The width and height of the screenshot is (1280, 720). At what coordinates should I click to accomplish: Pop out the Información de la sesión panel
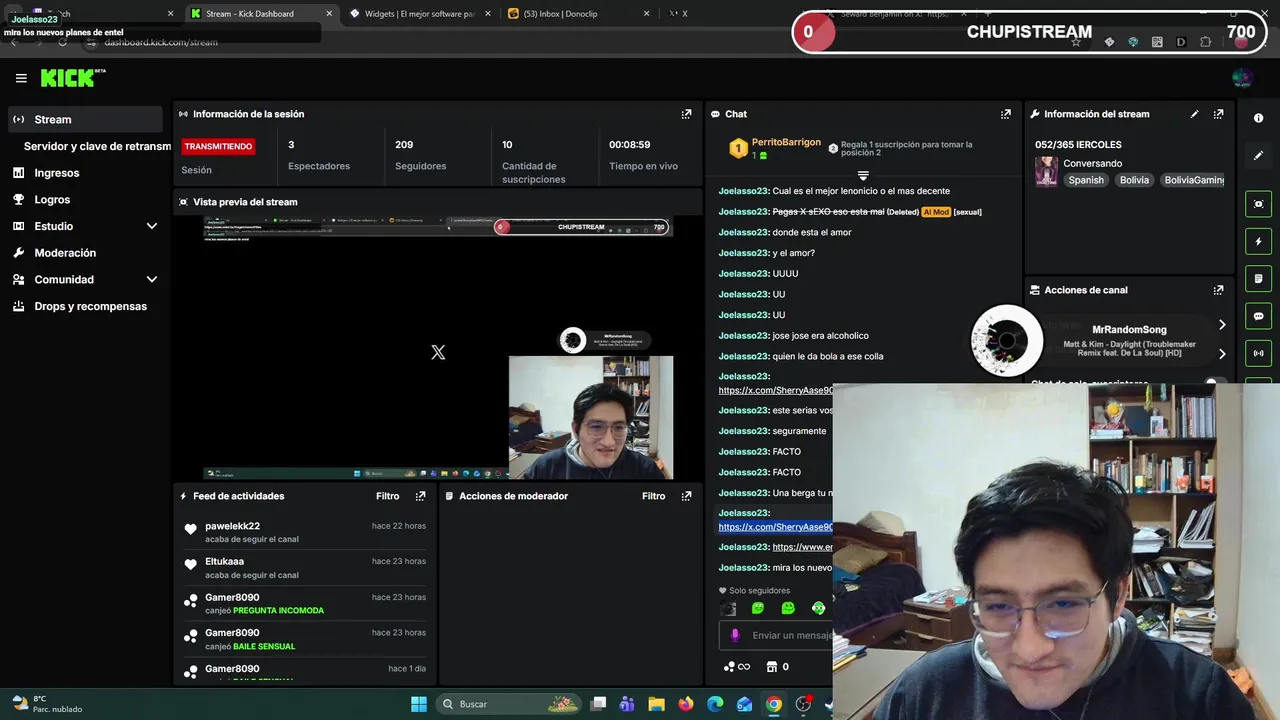click(x=686, y=114)
